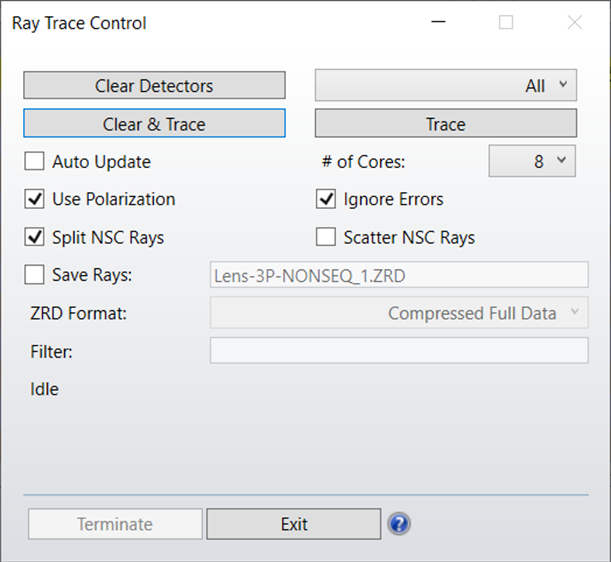Minimize the Ray Trace Control window
611x562 pixels.
438,22
